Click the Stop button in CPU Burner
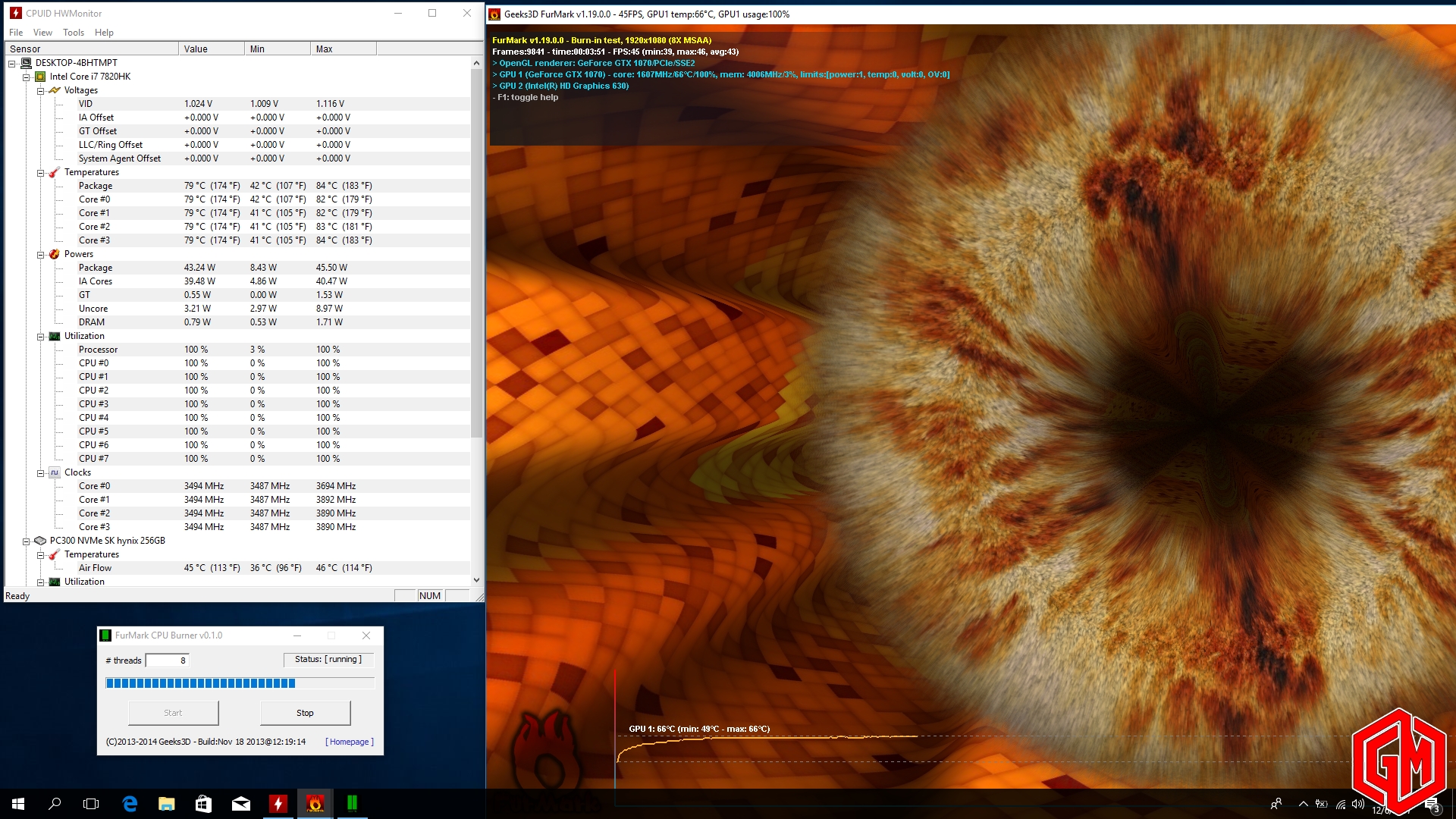 (305, 713)
